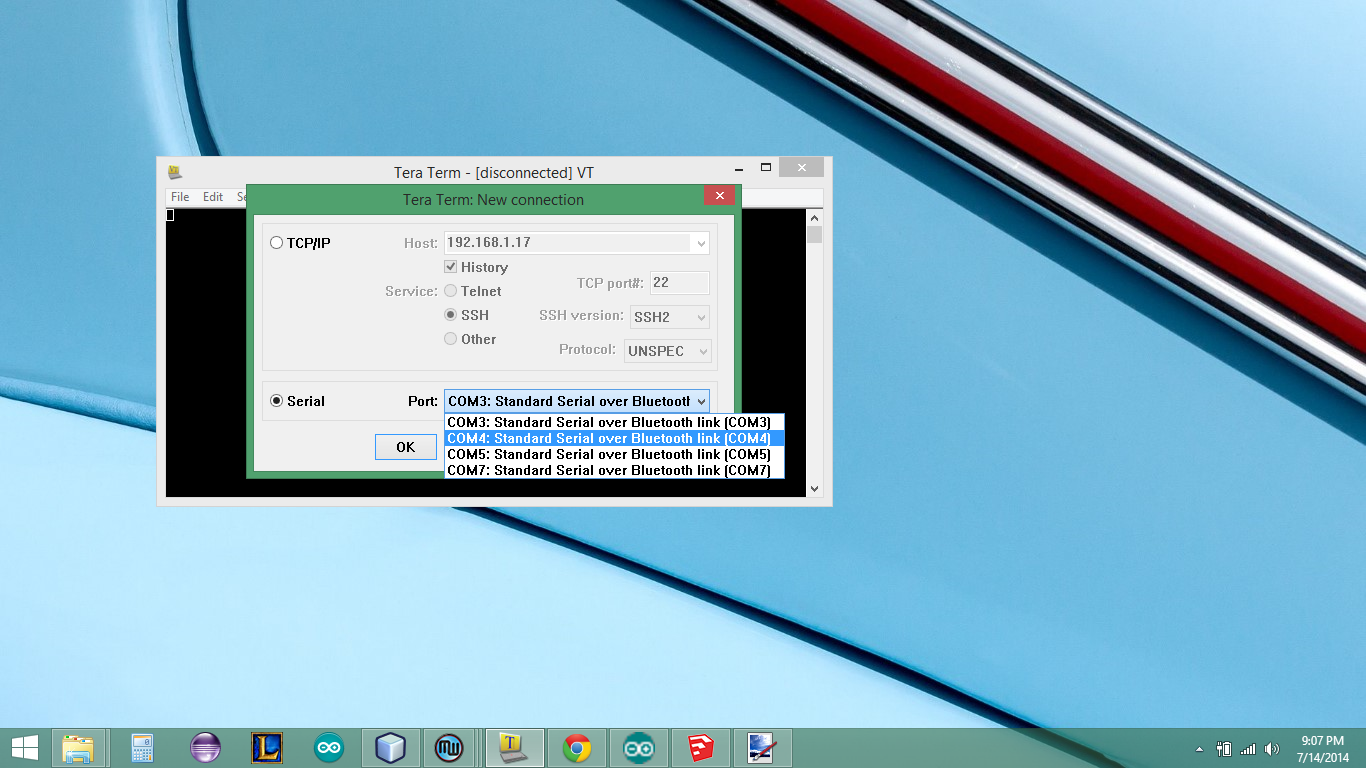Screen dimensions: 1366x768
Task: Click the Tera Term title bar icon
Action: [175, 172]
